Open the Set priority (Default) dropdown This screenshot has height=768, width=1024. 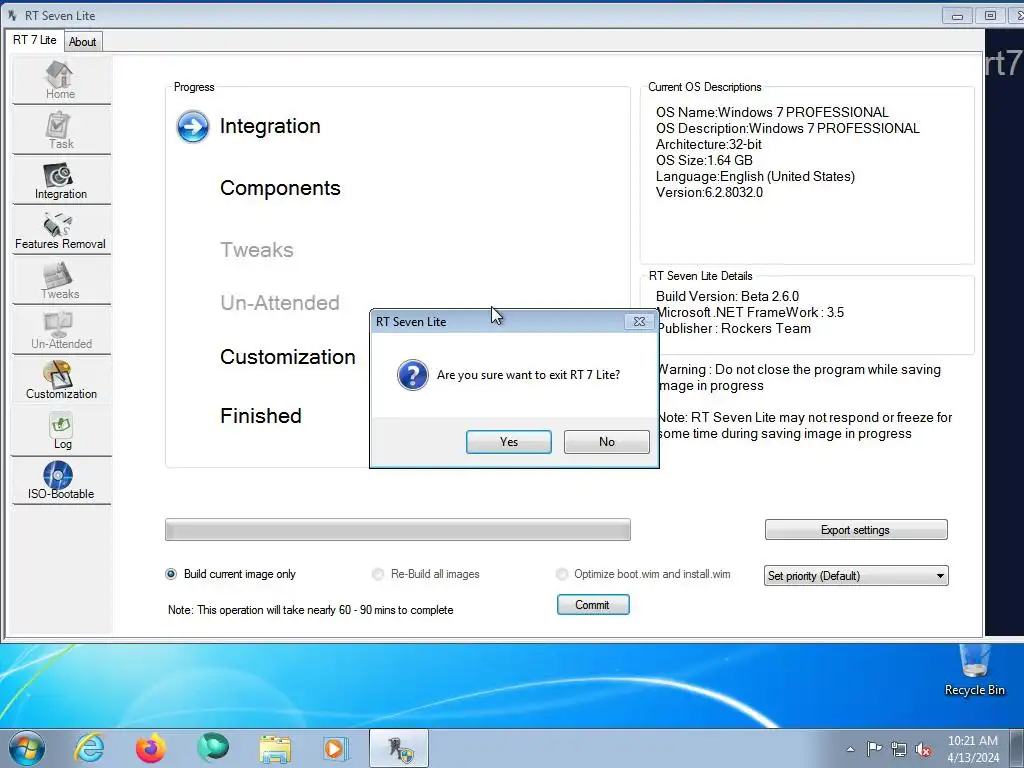tap(856, 575)
